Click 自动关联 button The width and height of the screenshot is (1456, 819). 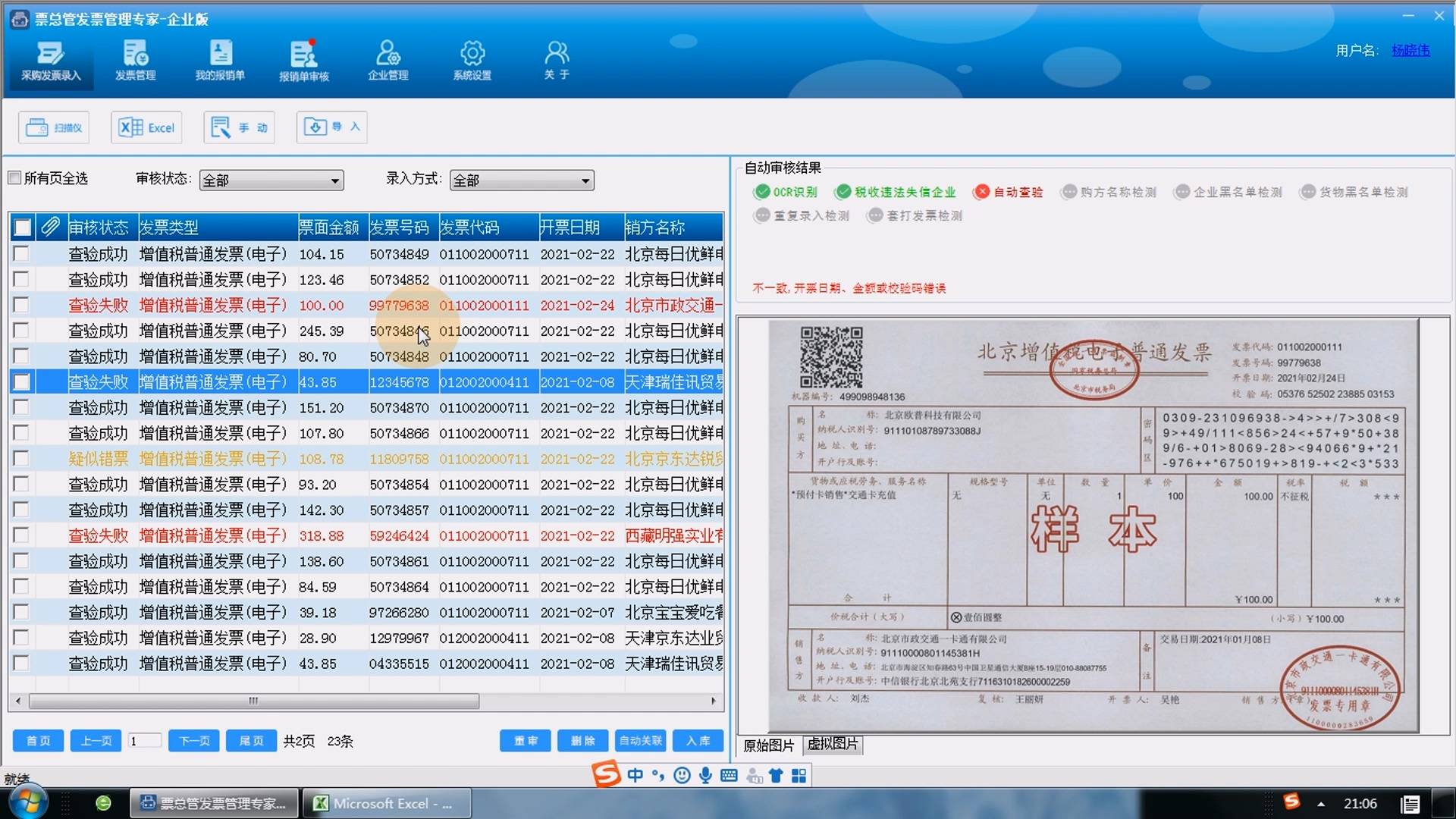640,741
